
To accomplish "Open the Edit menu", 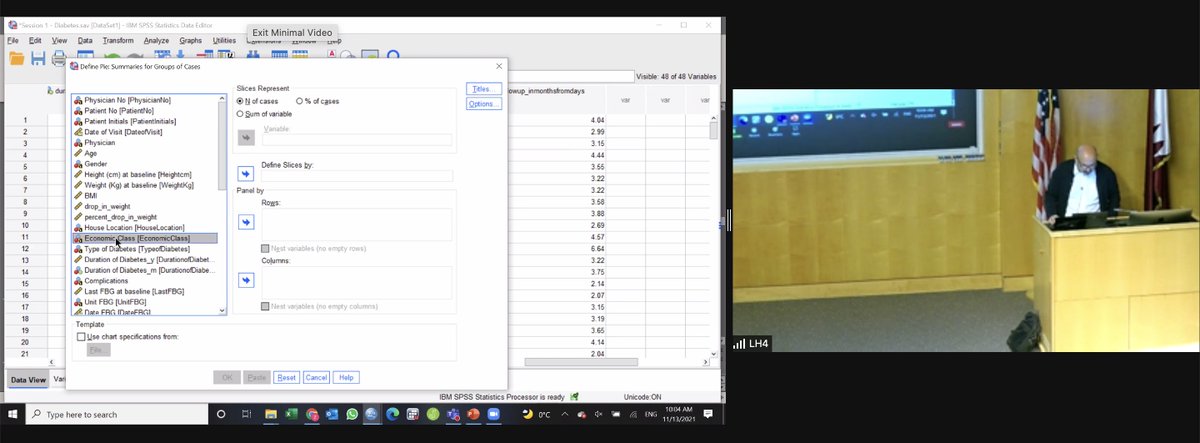I will 35,40.
